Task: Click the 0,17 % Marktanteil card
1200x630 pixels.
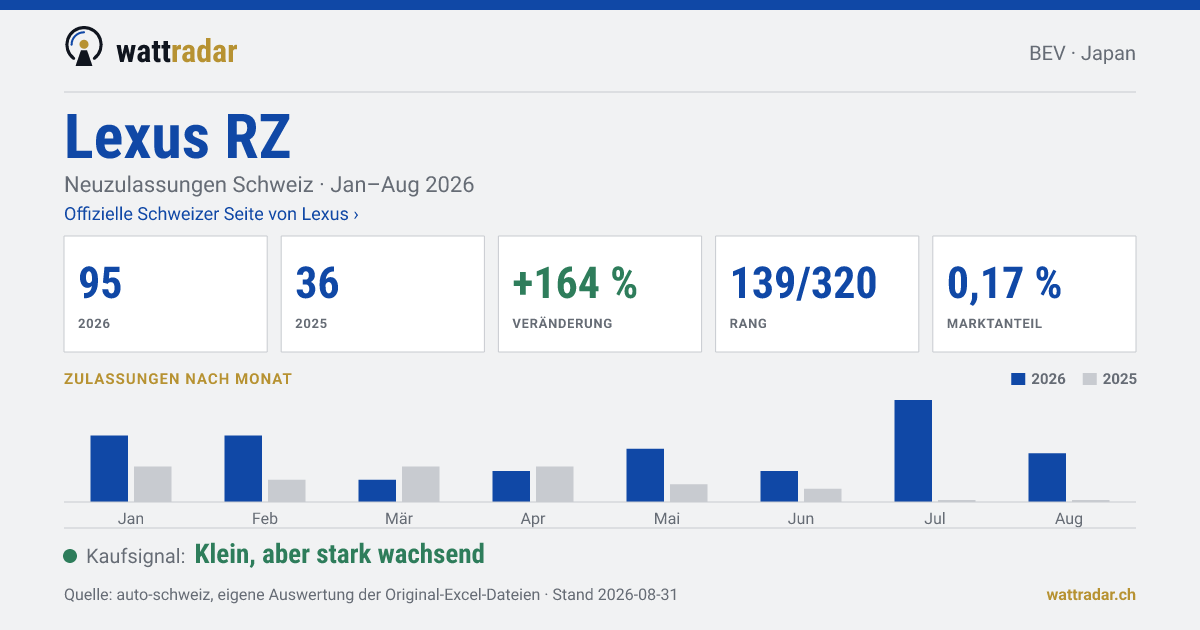Action: pos(1034,294)
